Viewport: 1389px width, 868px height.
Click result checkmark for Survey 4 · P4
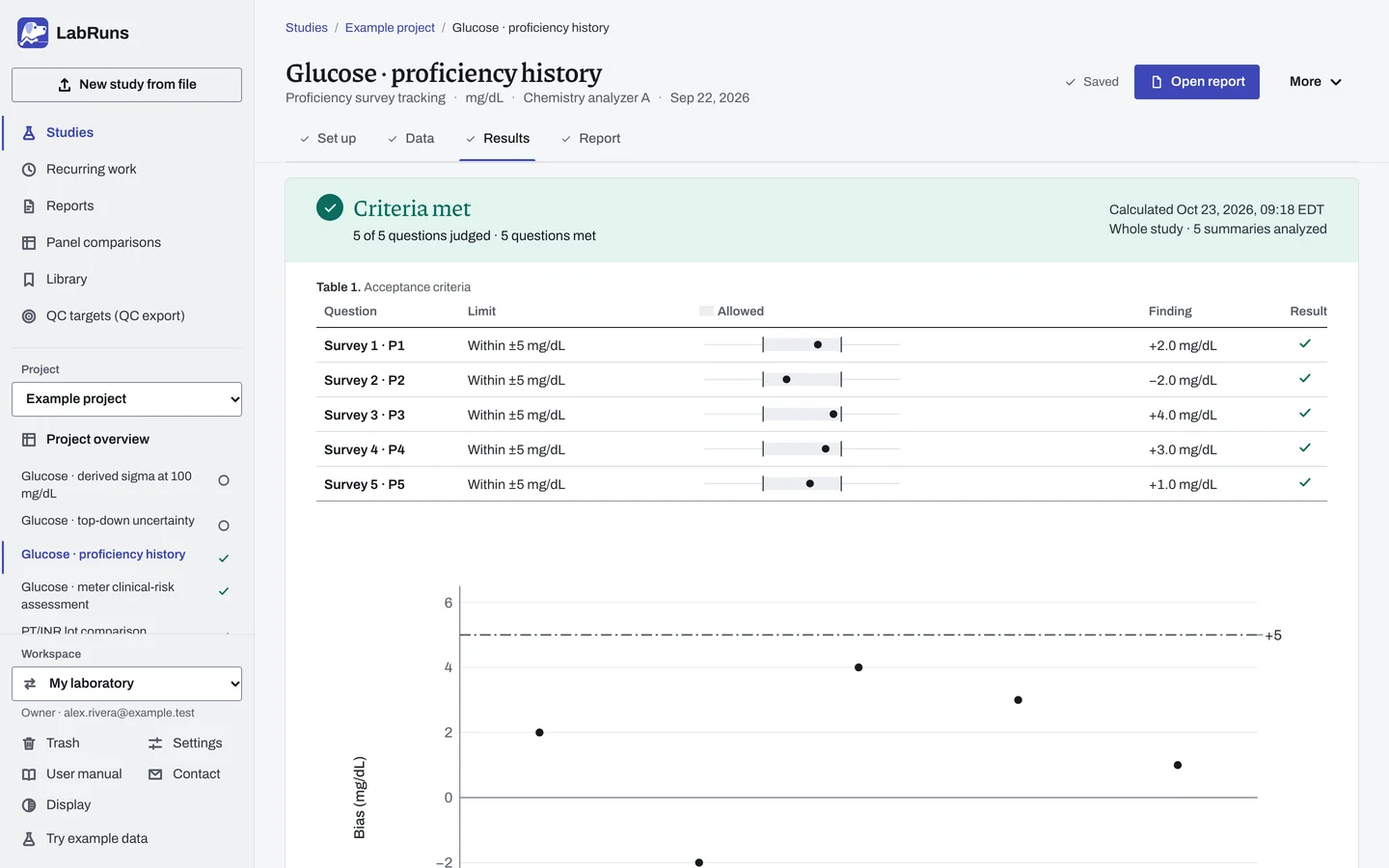click(x=1305, y=448)
